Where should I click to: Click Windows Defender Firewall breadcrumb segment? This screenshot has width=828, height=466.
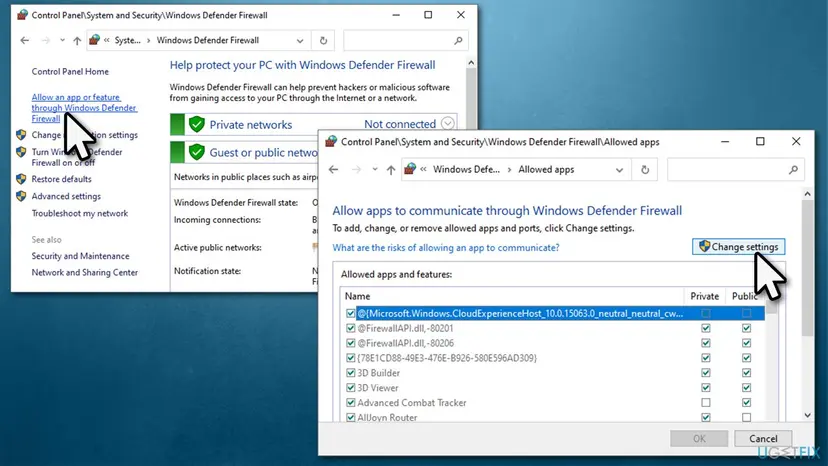[208, 40]
